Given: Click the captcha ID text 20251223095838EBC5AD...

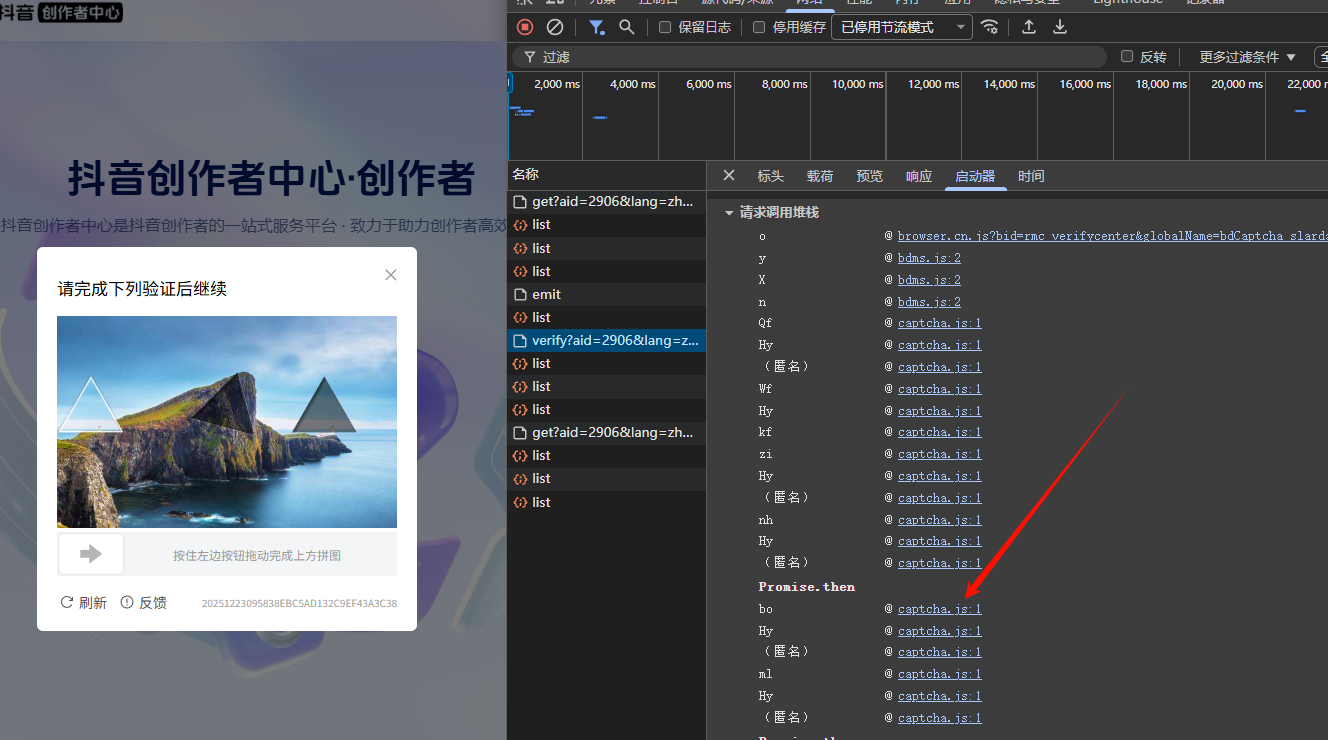Looking at the screenshot, I should [299, 604].
